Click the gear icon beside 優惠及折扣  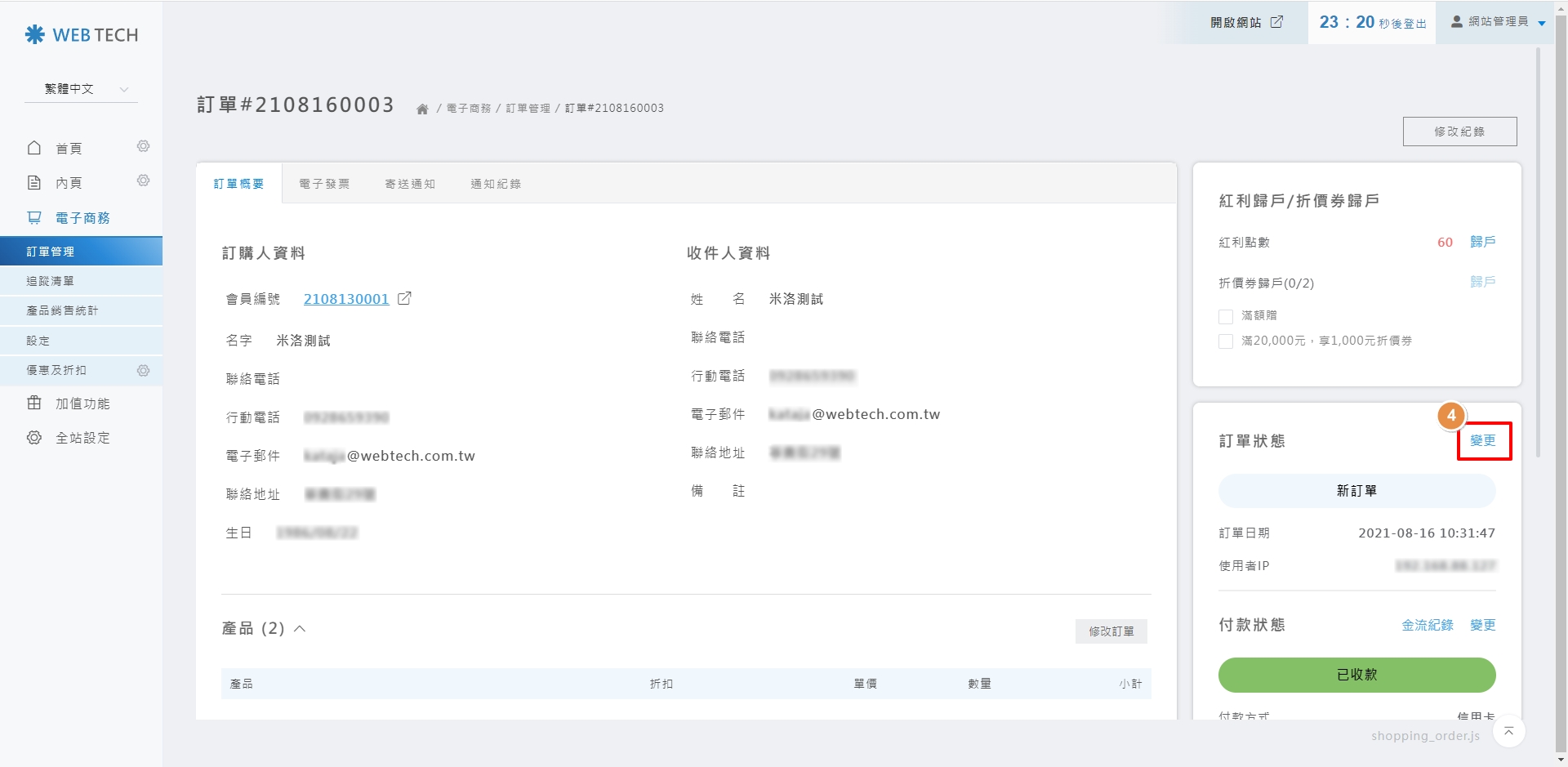tap(143, 371)
